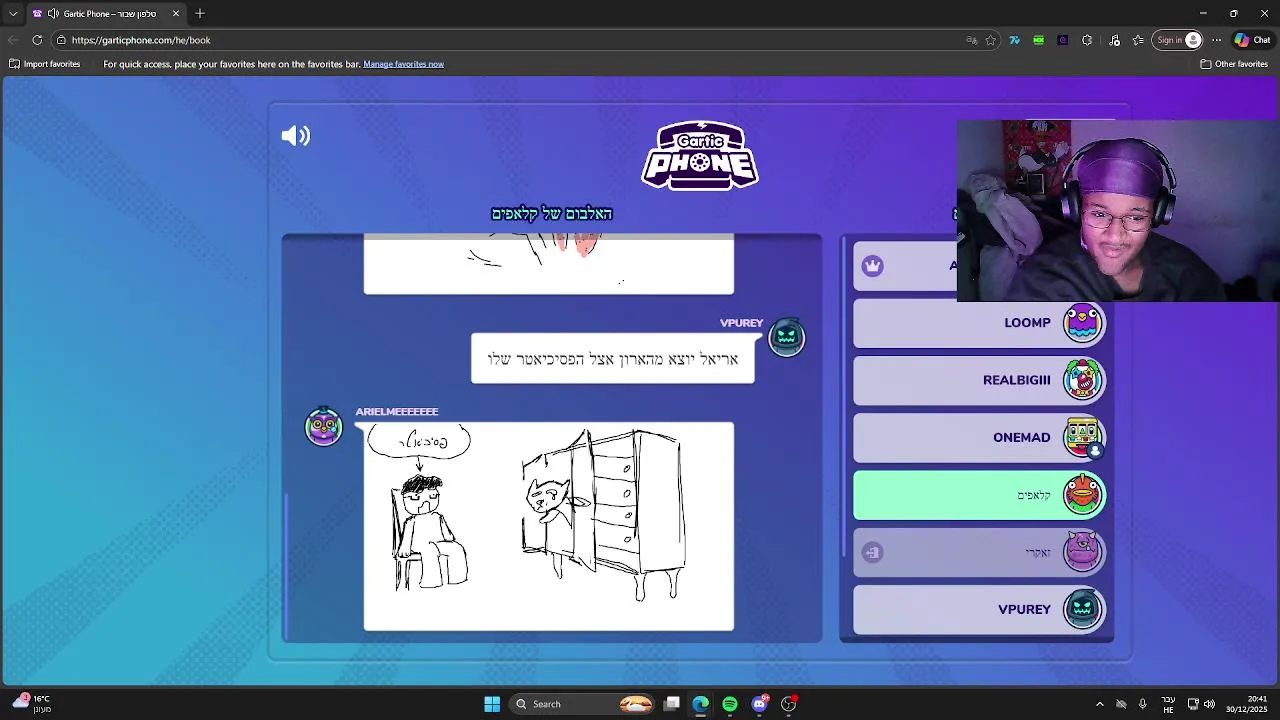Screen dimensions: 1280x720
Task: Select the Gartic Phone browser tab
Action: click(107, 14)
